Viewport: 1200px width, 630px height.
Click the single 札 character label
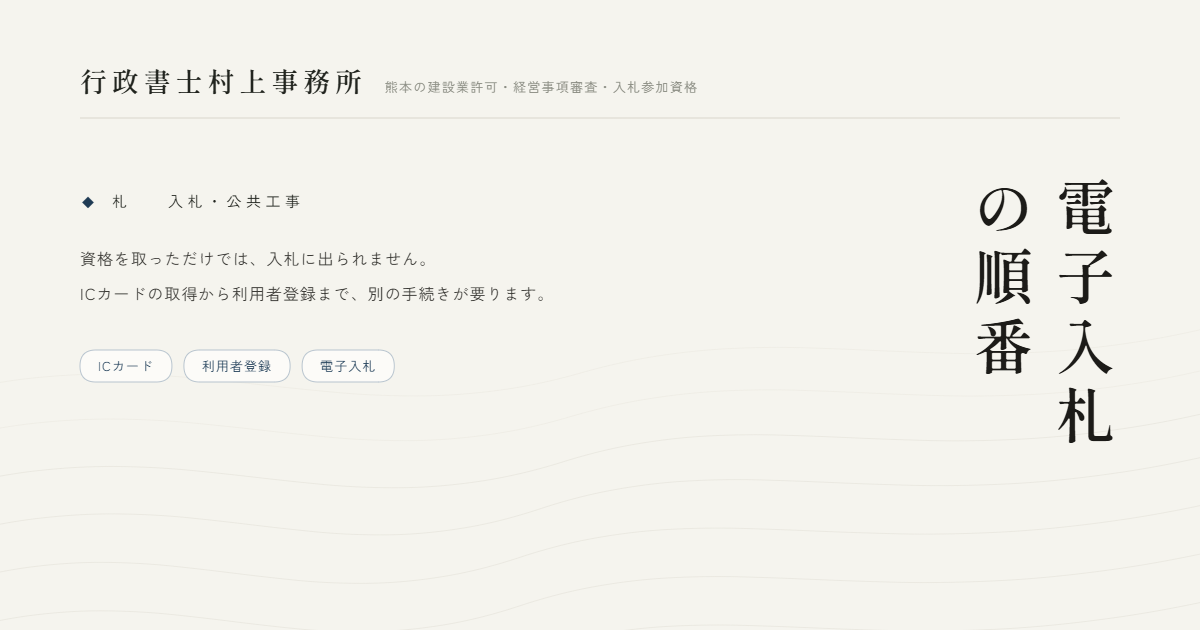120,202
